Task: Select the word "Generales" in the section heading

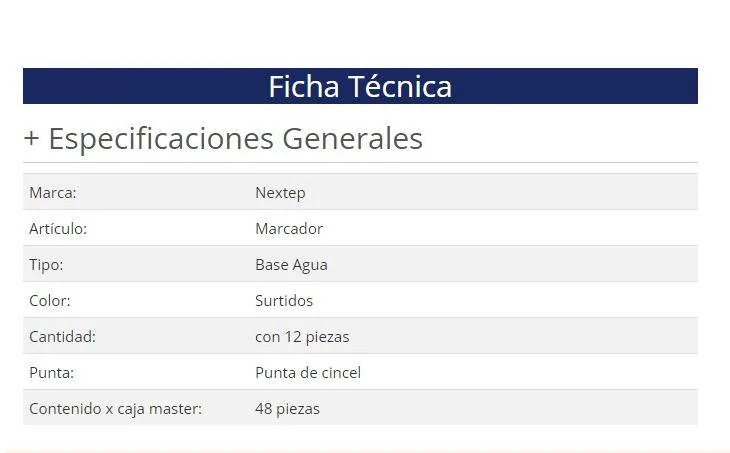Action: pyautogui.click(x=352, y=139)
